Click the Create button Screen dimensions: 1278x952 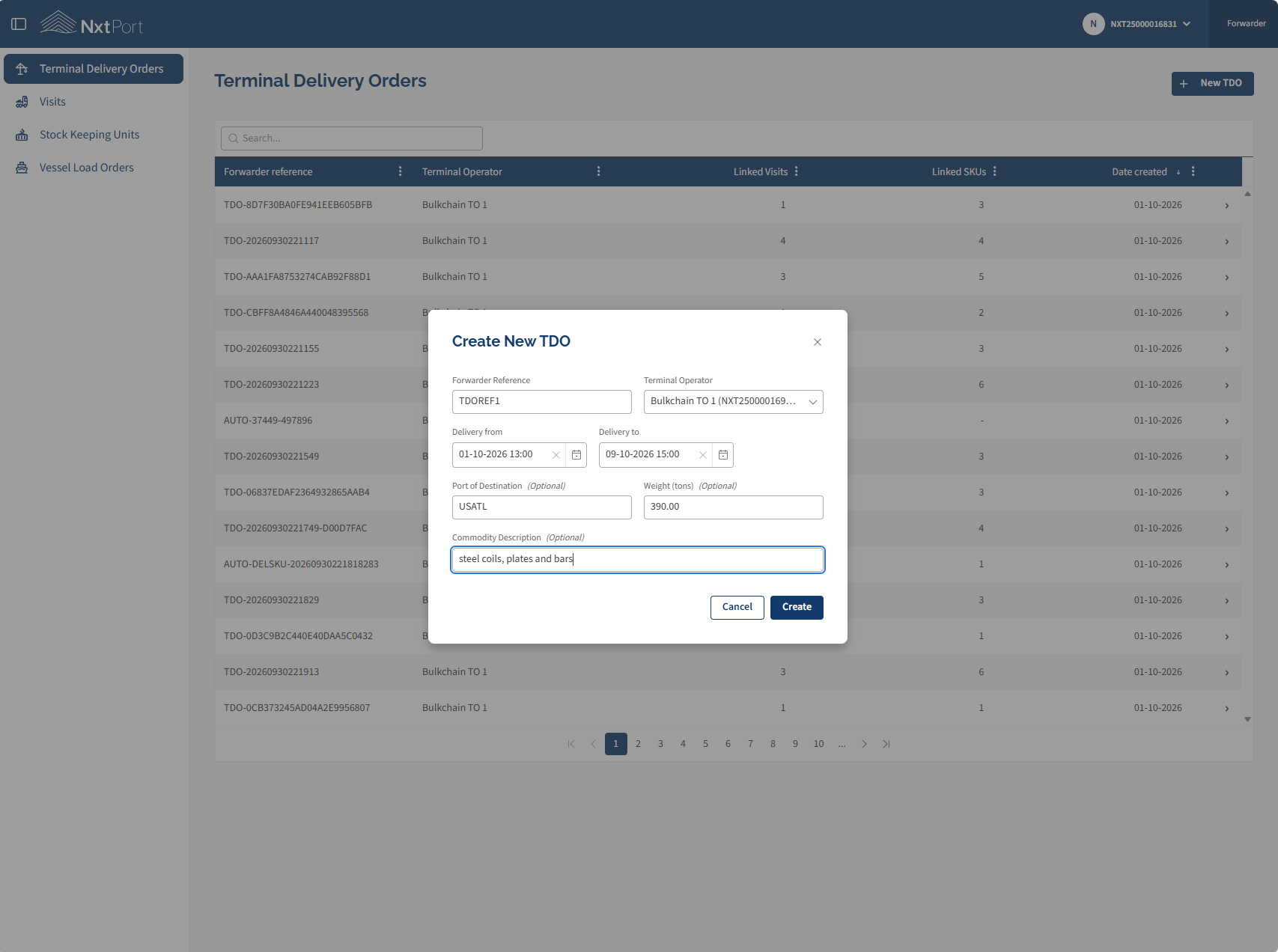coord(797,608)
